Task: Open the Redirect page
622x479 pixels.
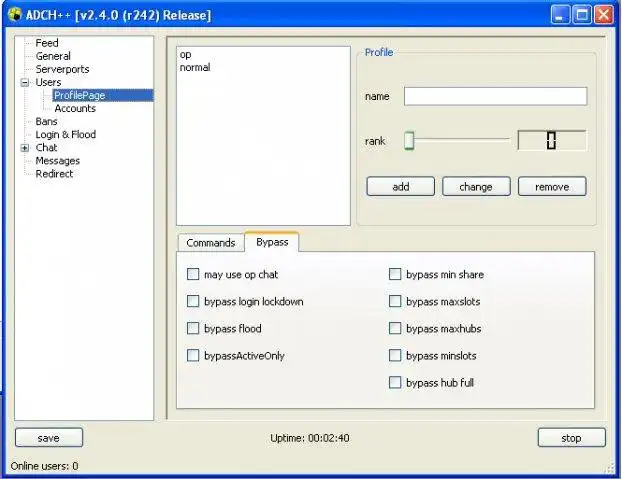Action: tap(54, 174)
